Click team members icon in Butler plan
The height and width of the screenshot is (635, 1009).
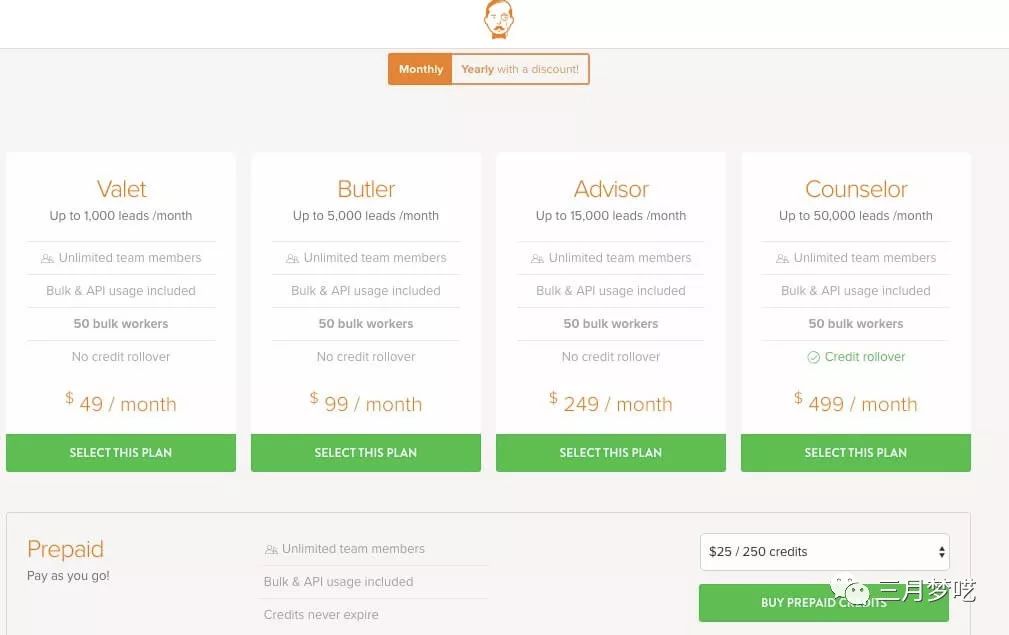(292, 258)
